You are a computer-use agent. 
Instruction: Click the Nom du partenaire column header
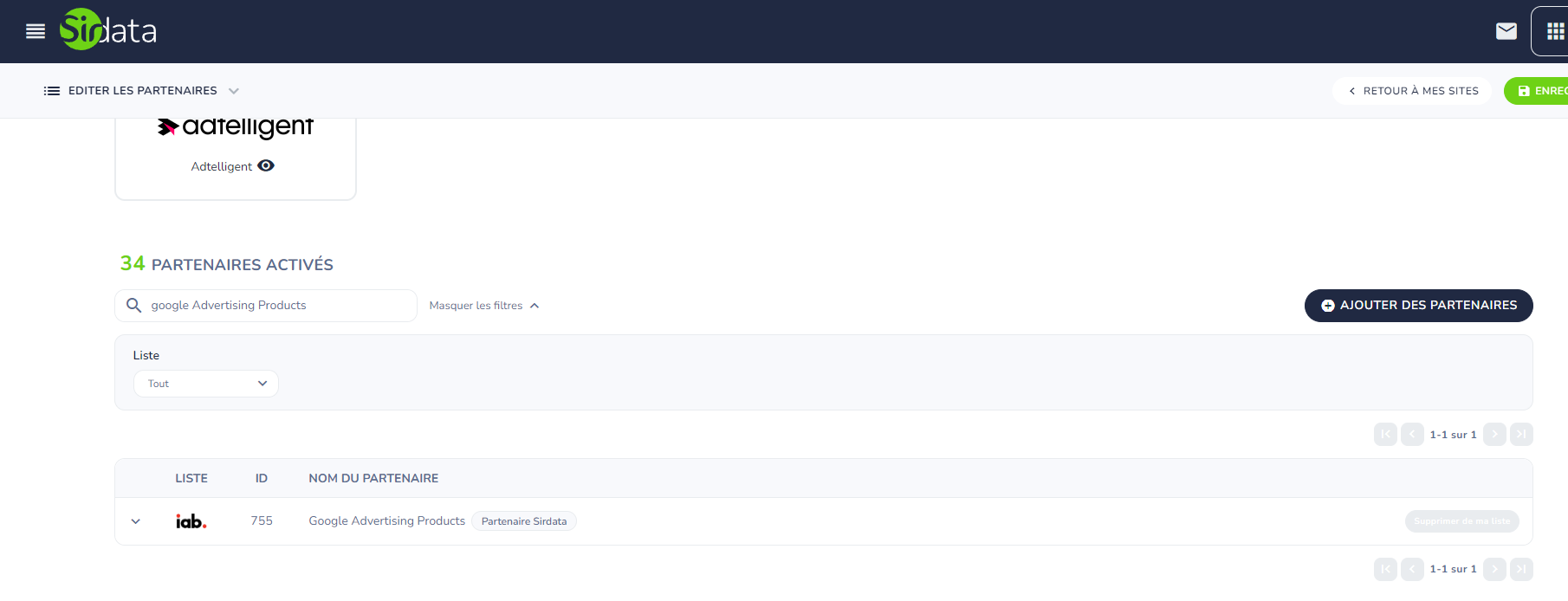373,478
